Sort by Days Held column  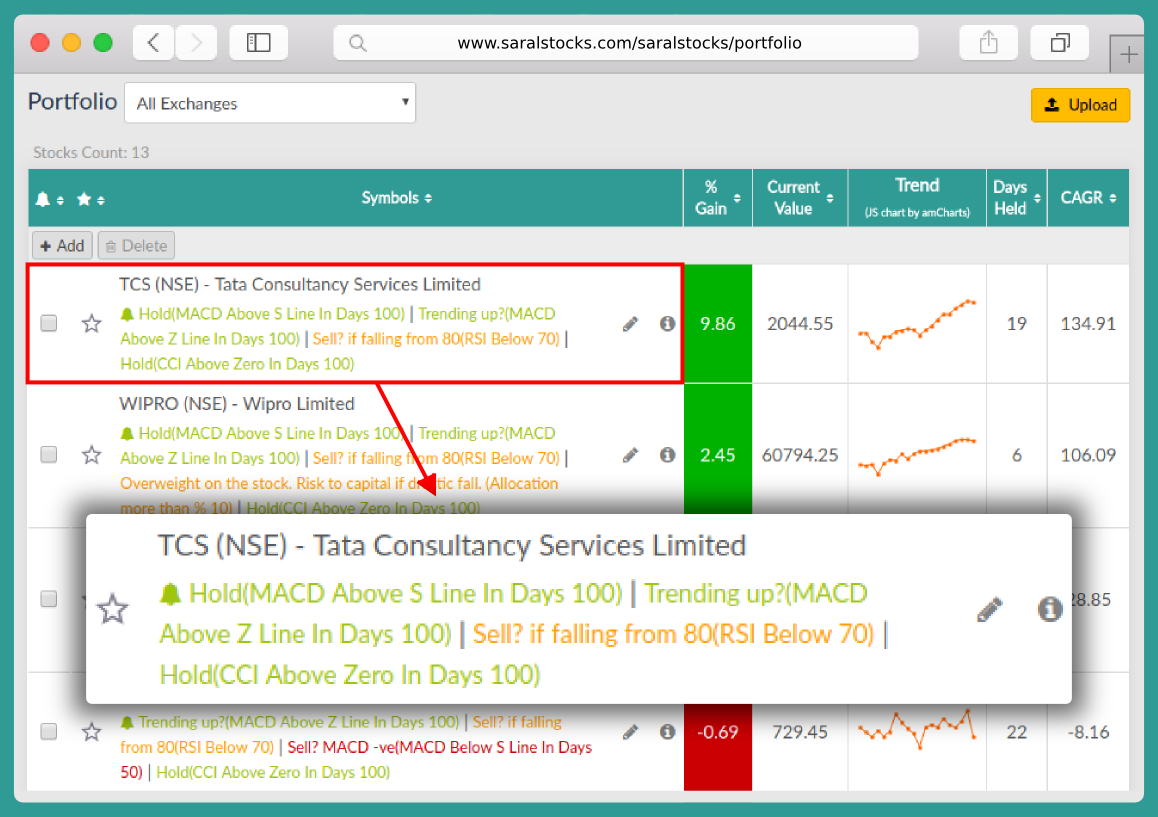click(1016, 198)
